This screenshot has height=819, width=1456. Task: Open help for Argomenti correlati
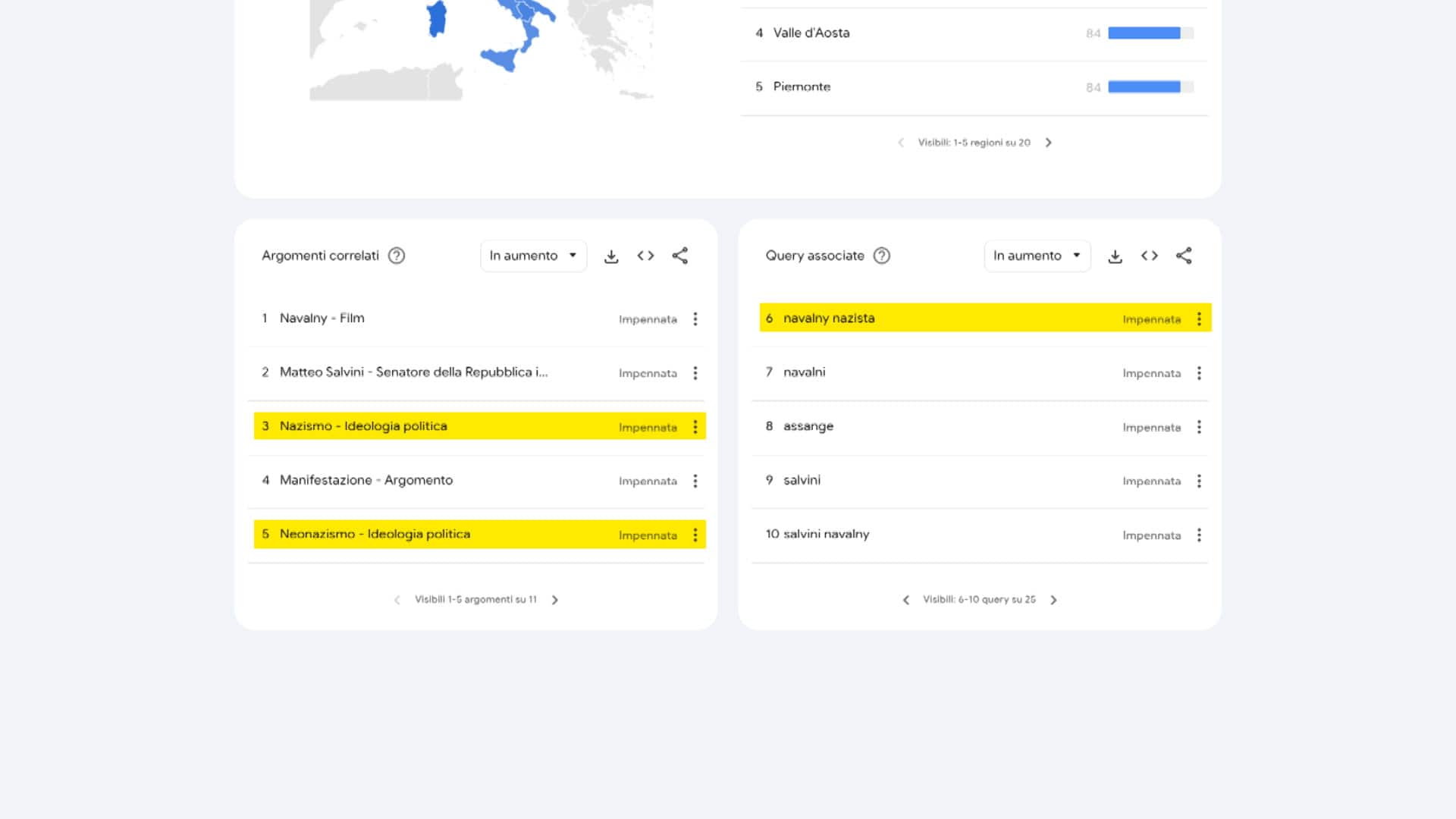coord(397,256)
